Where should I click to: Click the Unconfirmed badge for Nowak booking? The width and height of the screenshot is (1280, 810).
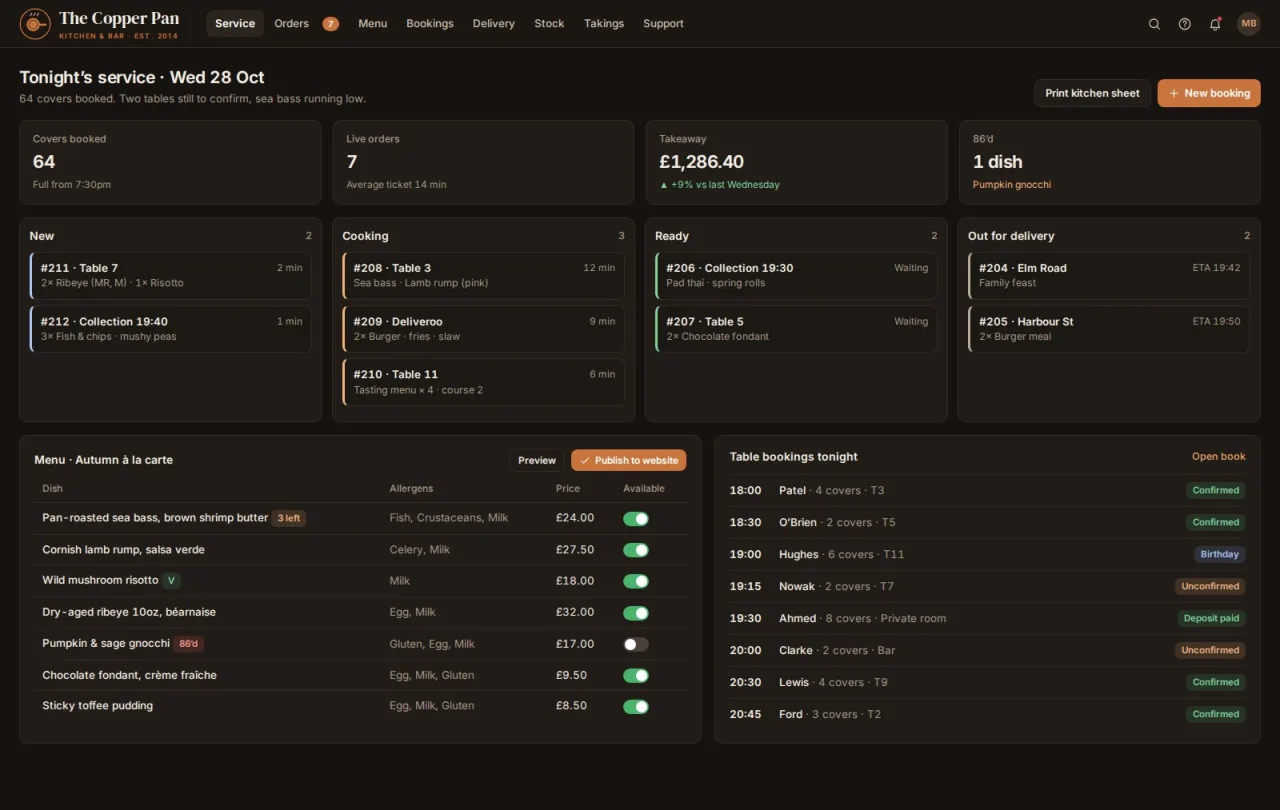(1210, 586)
